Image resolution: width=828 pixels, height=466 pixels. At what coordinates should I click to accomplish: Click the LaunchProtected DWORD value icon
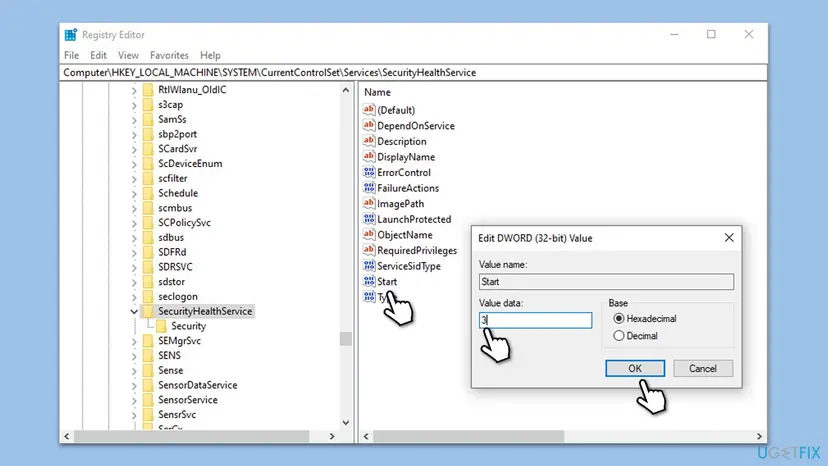pos(369,219)
